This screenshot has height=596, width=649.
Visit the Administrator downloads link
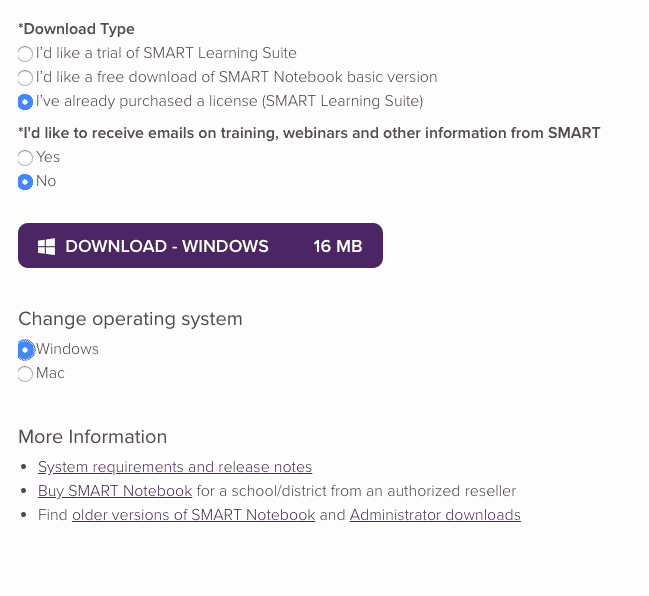tap(435, 515)
